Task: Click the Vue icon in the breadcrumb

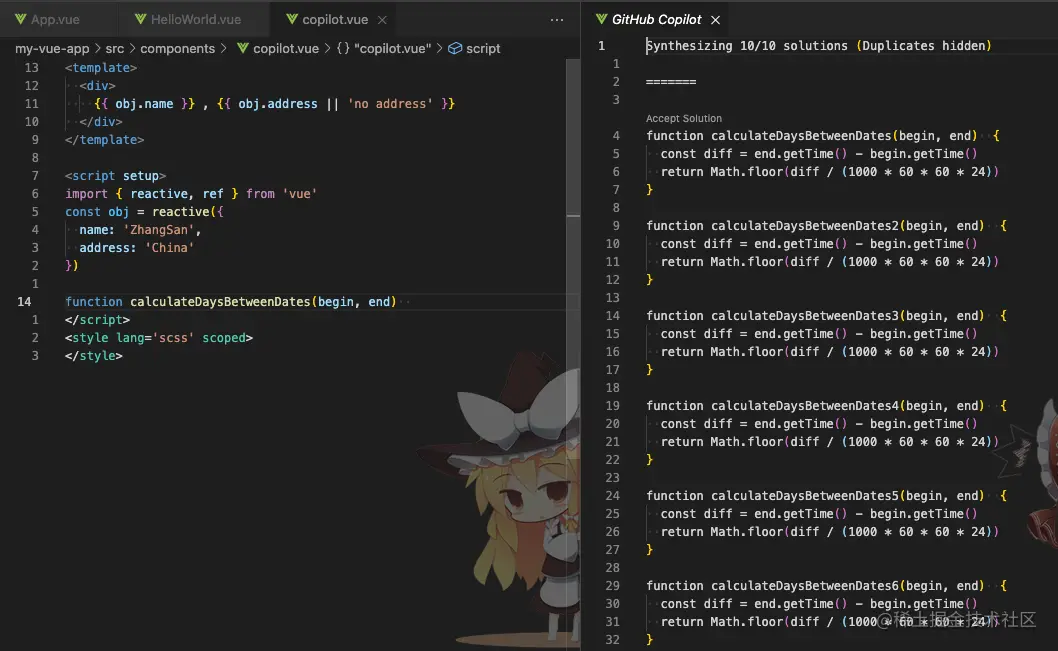Action: (242, 49)
